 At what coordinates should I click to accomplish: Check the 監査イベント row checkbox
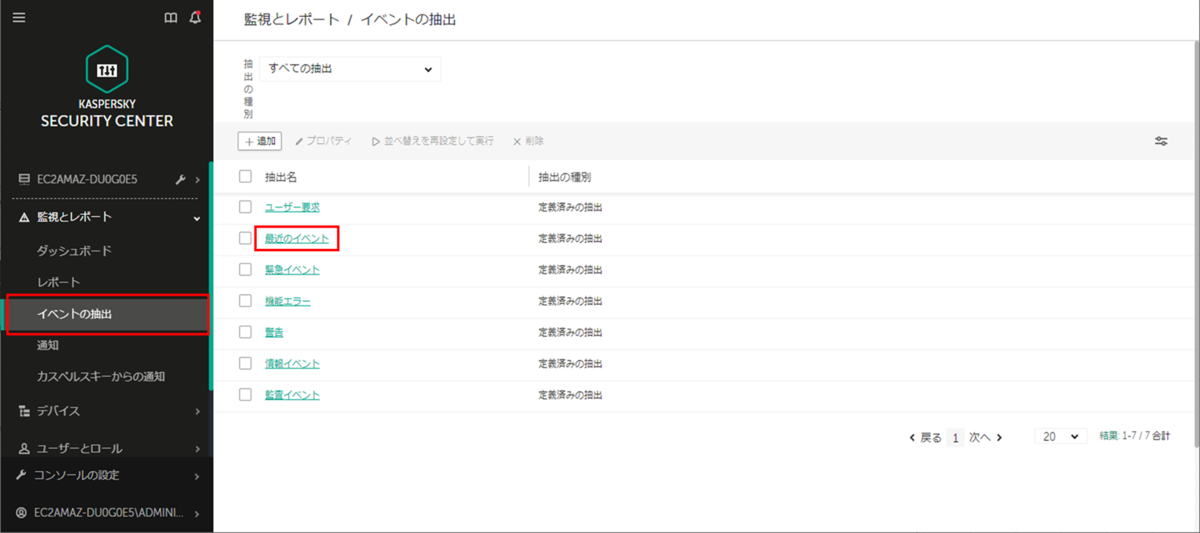coord(245,395)
